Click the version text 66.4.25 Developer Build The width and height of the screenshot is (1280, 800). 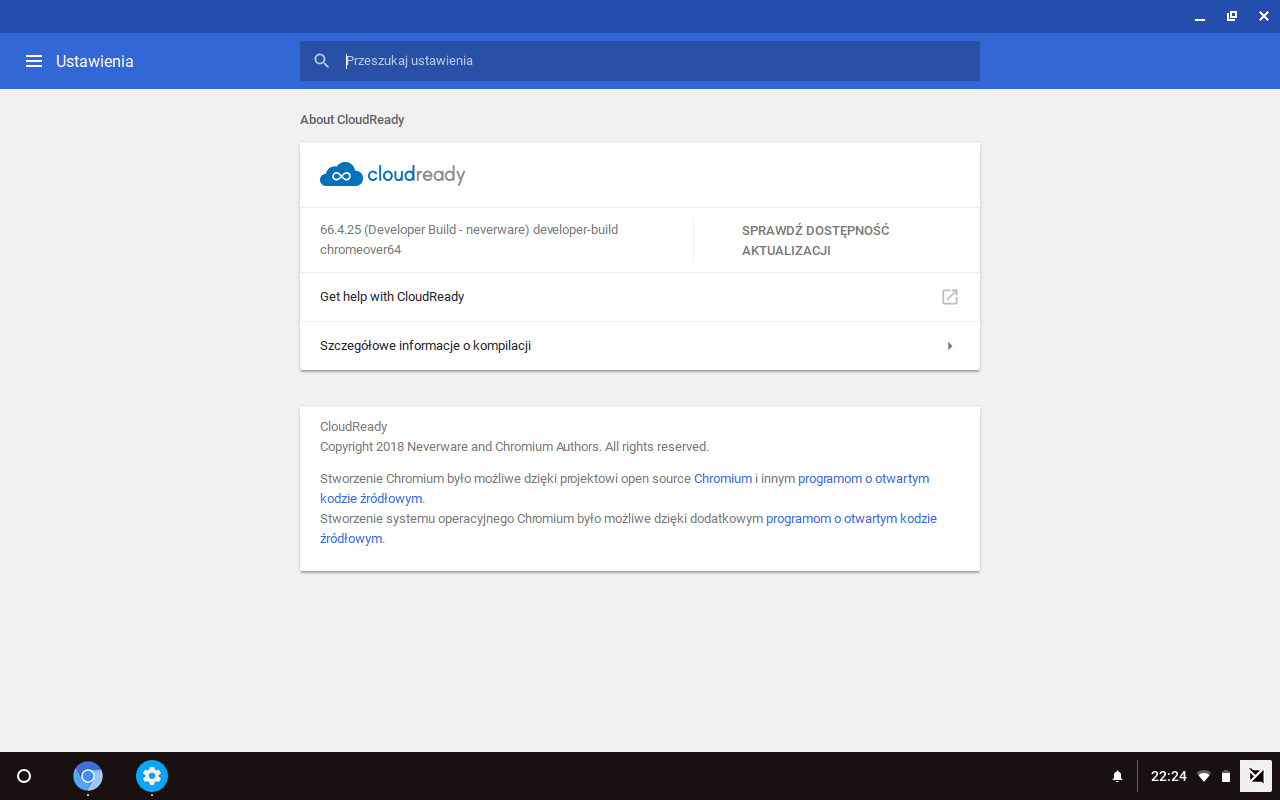tap(469, 240)
